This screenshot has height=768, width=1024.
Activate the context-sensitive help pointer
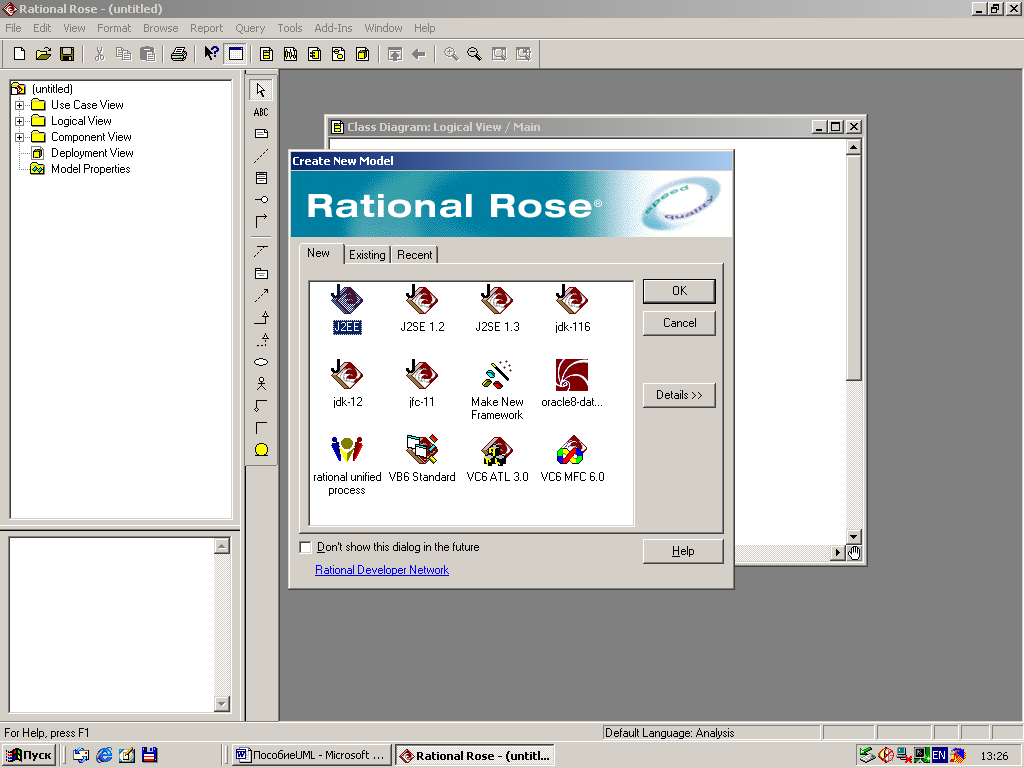pyautogui.click(x=211, y=54)
